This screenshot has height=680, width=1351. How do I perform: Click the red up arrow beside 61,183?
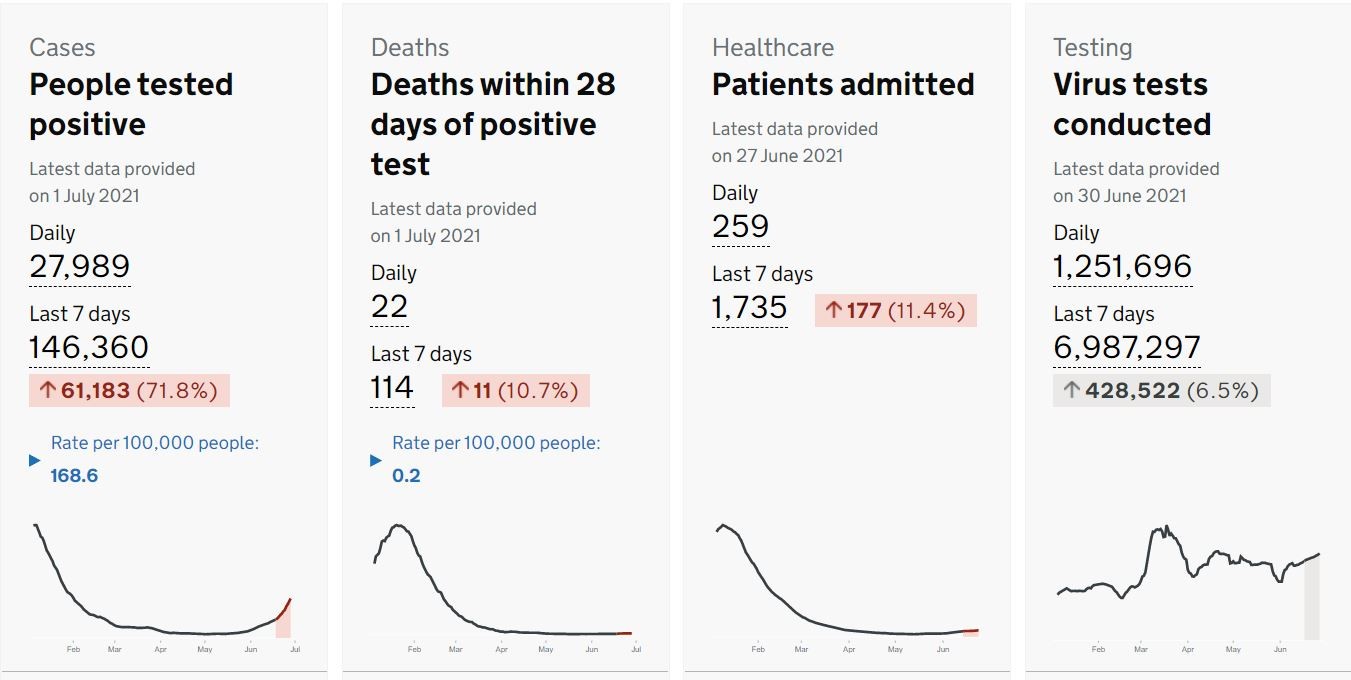point(47,391)
